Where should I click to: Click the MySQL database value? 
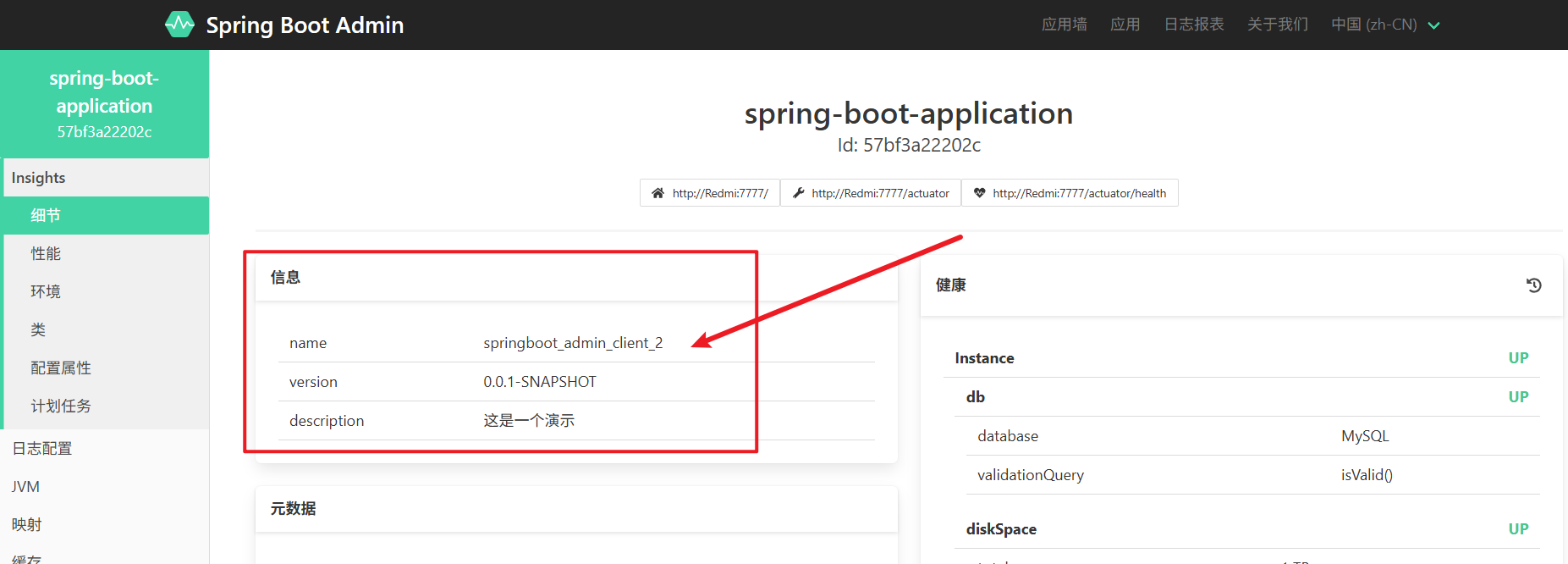[x=1365, y=436]
